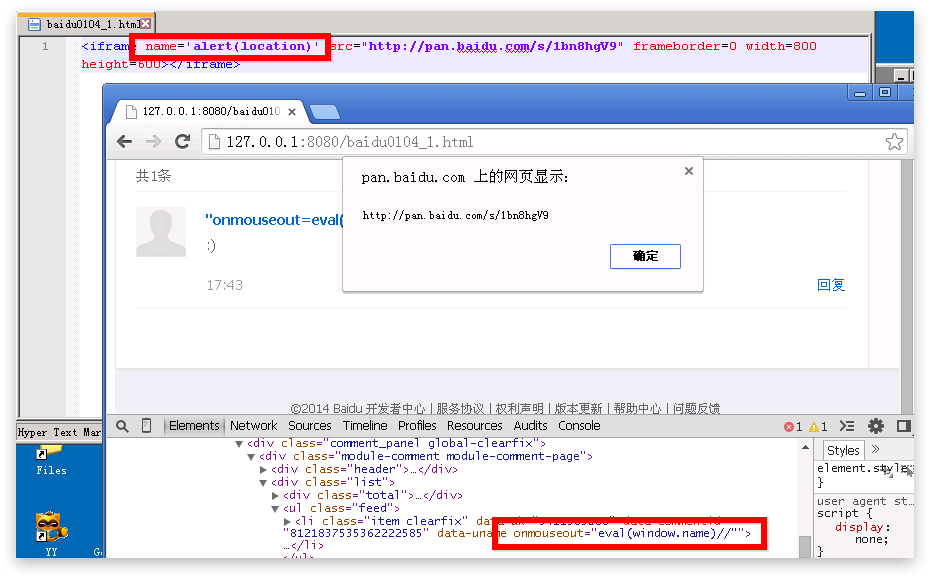The height and width of the screenshot is (579, 930).
Task: Click the Files desktop shortcut icon
Action: pos(50,460)
